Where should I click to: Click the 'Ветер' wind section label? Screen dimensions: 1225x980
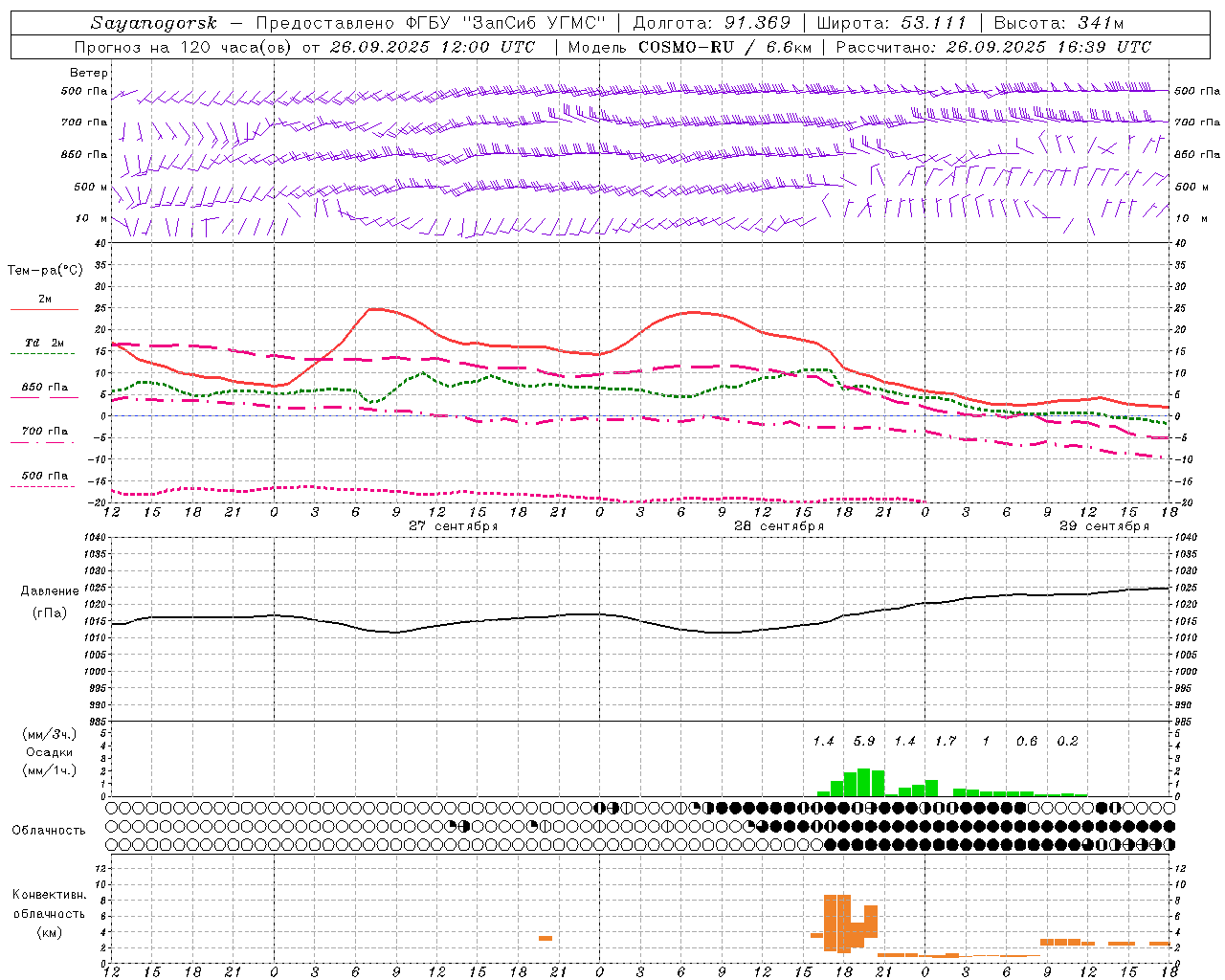click(x=89, y=73)
